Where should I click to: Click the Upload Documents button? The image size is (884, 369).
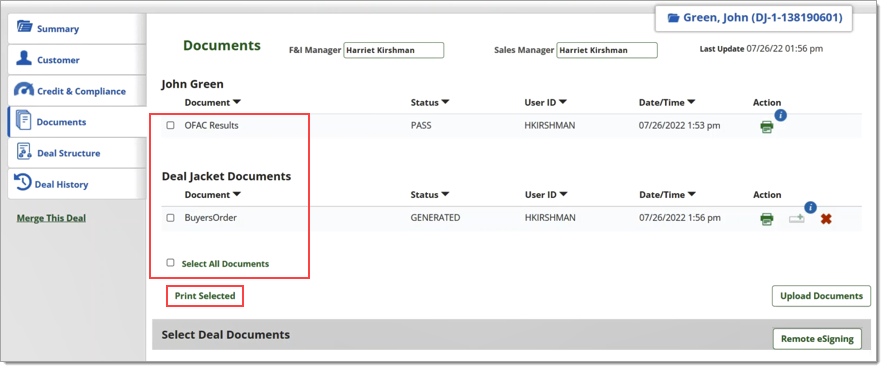(x=821, y=296)
